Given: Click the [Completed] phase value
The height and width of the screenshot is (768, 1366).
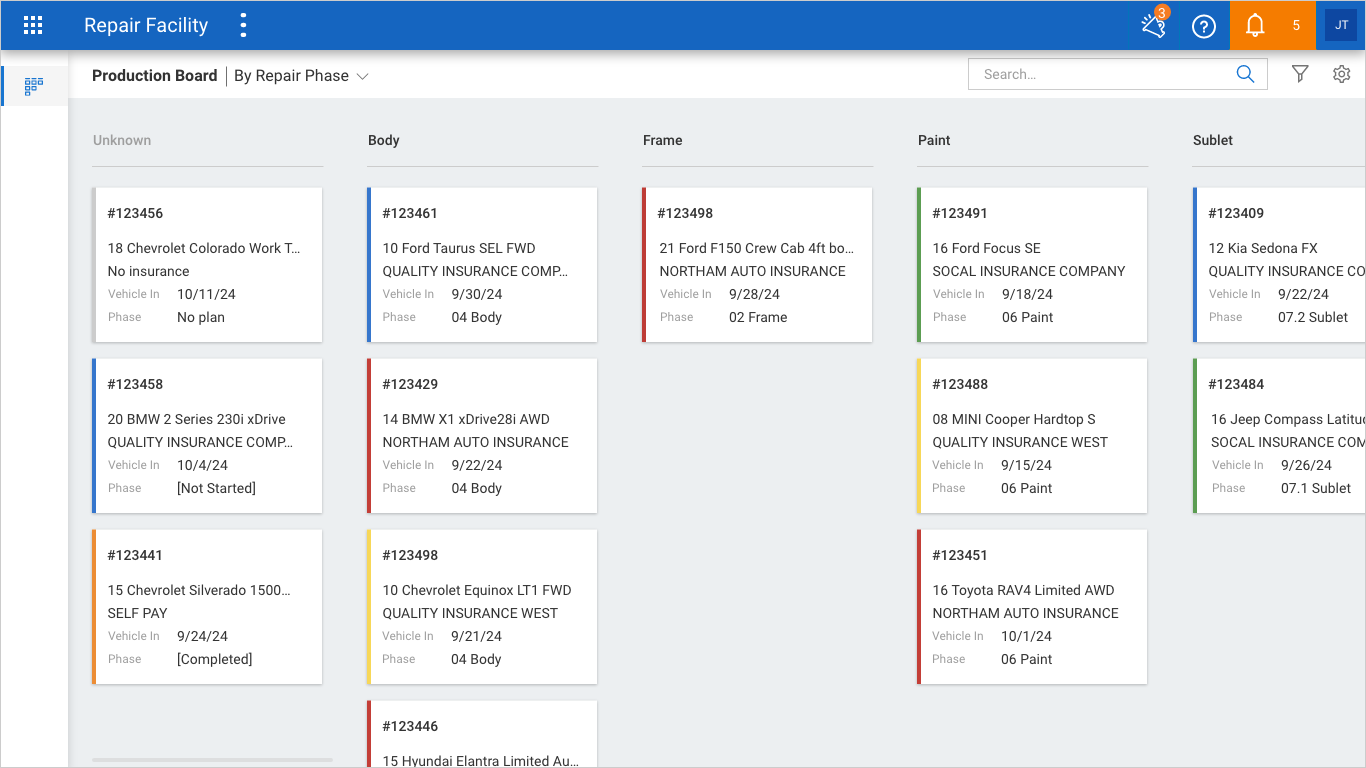Looking at the screenshot, I should pyautogui.click(x=214, y=659).
